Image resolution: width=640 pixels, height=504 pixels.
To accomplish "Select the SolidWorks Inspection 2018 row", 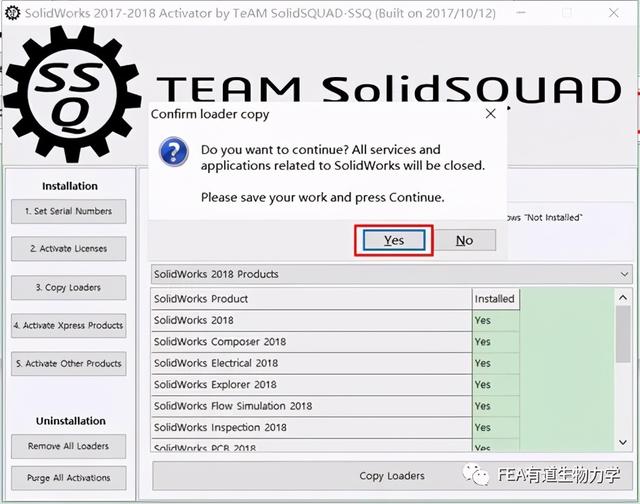I will (x=311, y=428).
